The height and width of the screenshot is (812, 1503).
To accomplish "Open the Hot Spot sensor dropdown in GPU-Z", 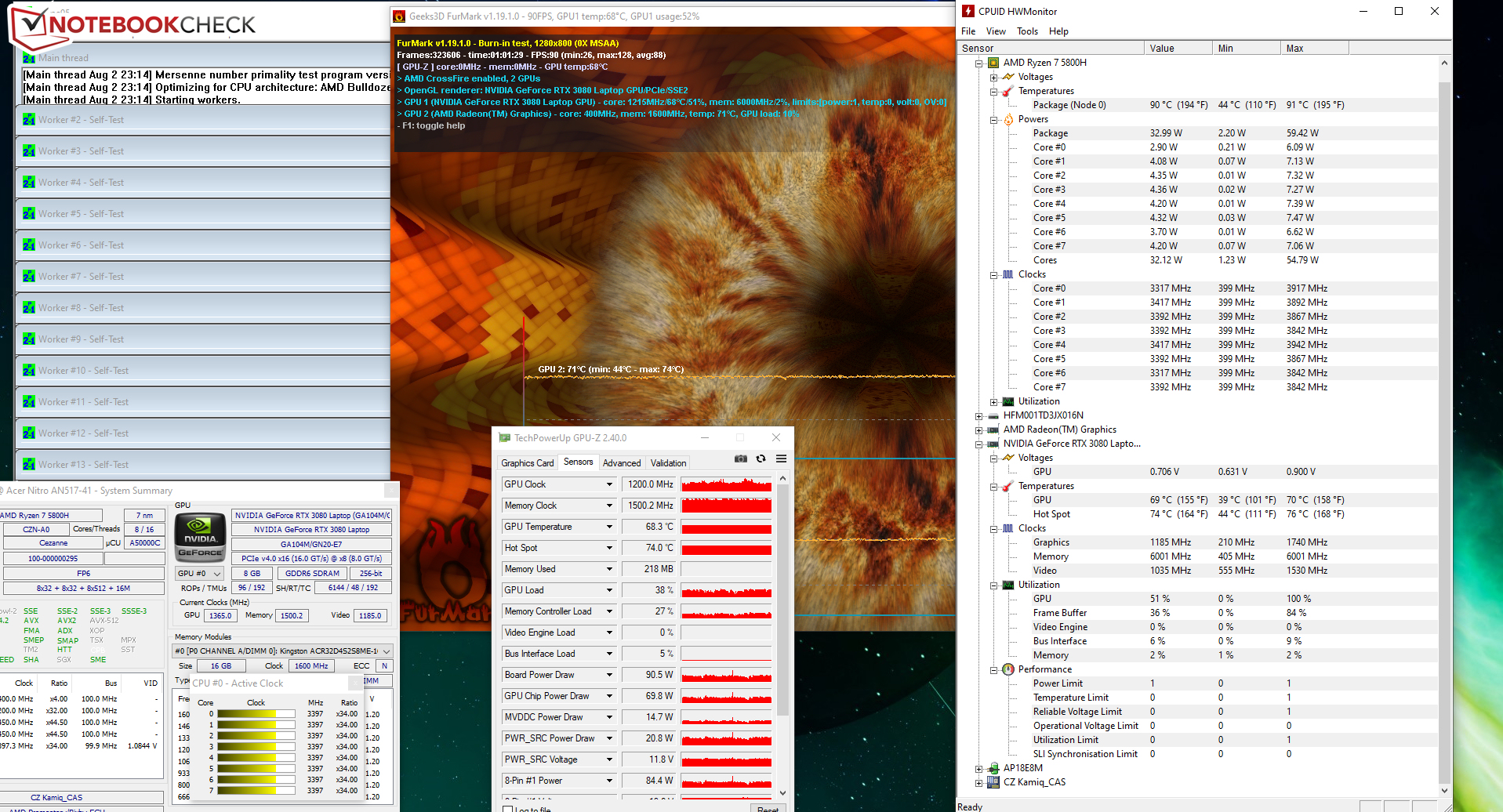I will tap(609, 548).
